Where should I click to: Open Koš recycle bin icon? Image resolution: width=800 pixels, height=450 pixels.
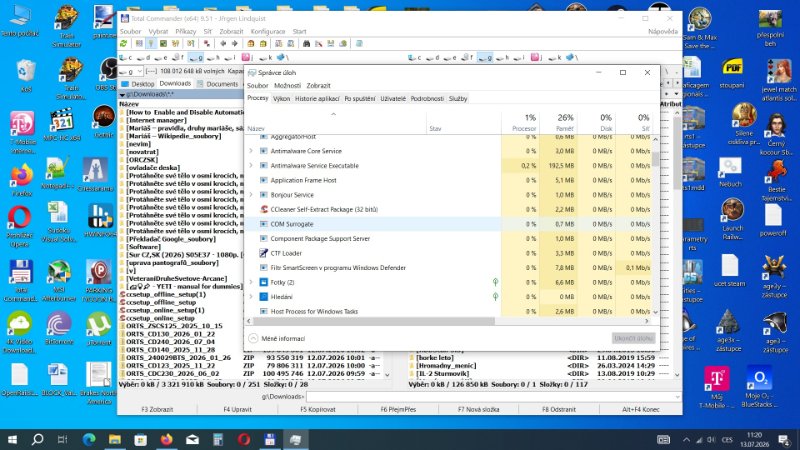point(25,76)
